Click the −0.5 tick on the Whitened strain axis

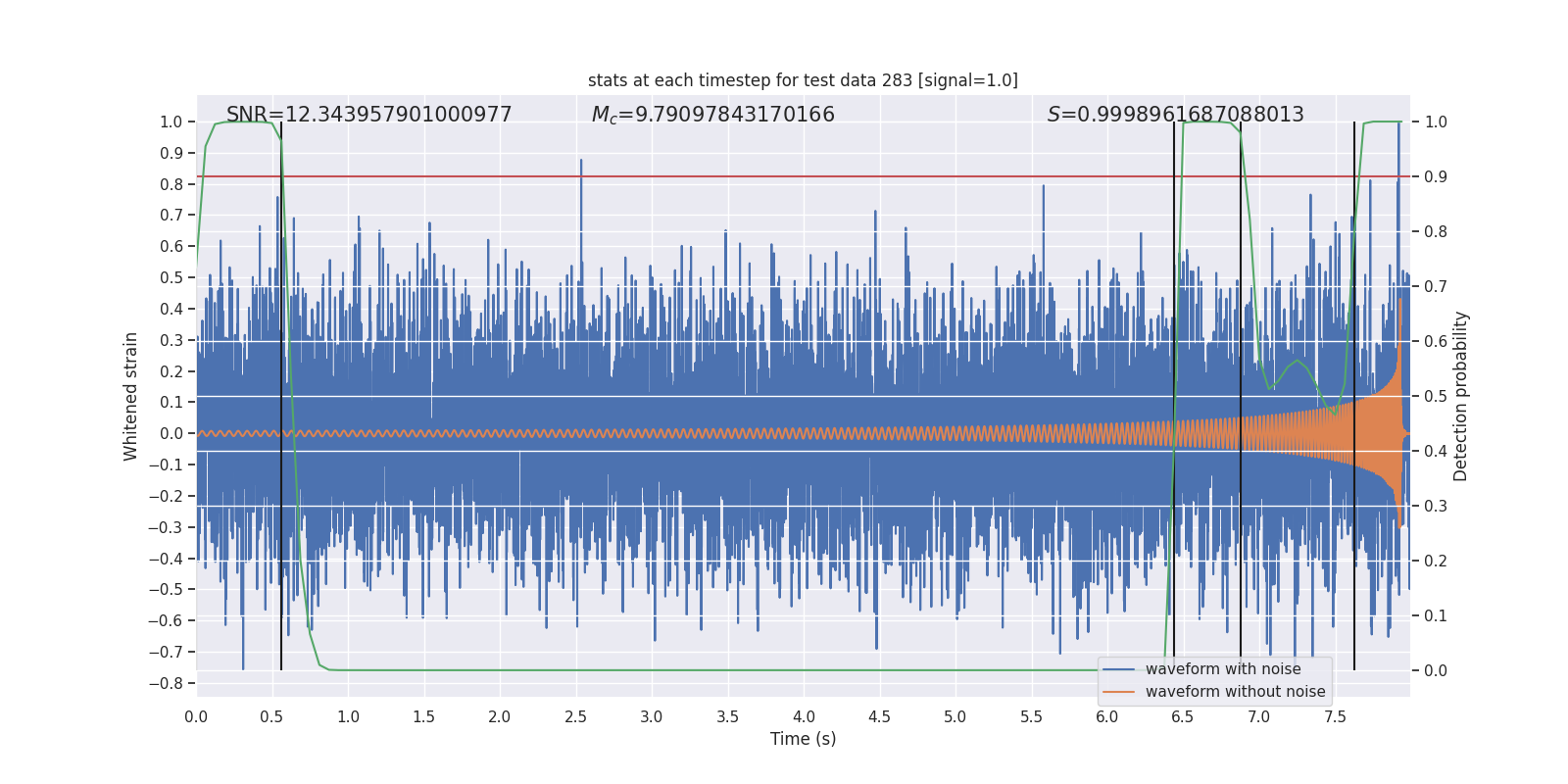pos(166,589)
